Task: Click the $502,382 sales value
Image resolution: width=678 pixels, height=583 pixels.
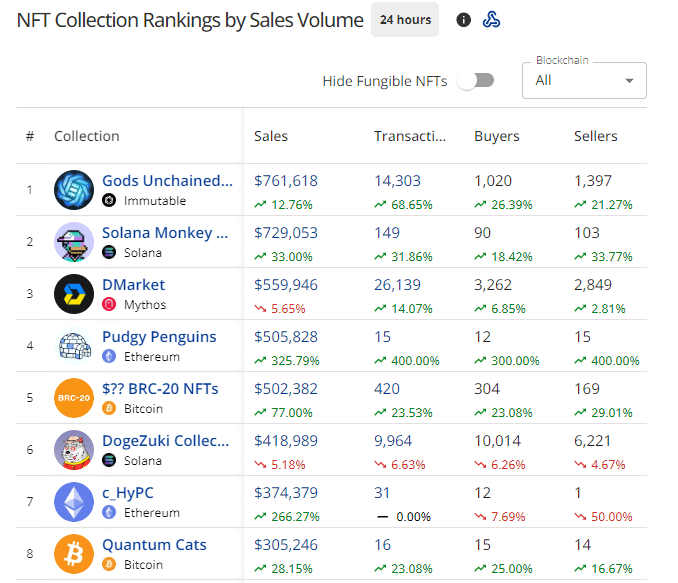Action: [286, 388]
